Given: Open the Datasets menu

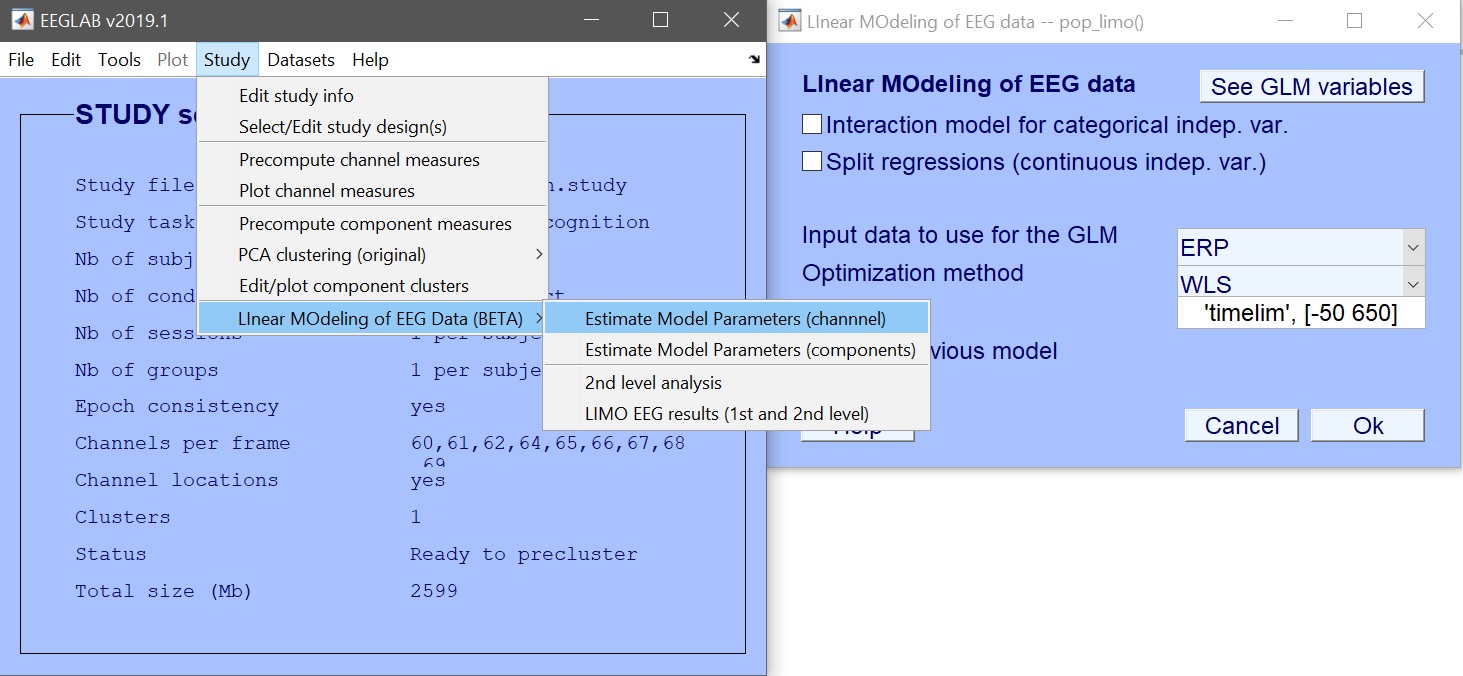Looking at the screenshot, I should click(301, 60).
